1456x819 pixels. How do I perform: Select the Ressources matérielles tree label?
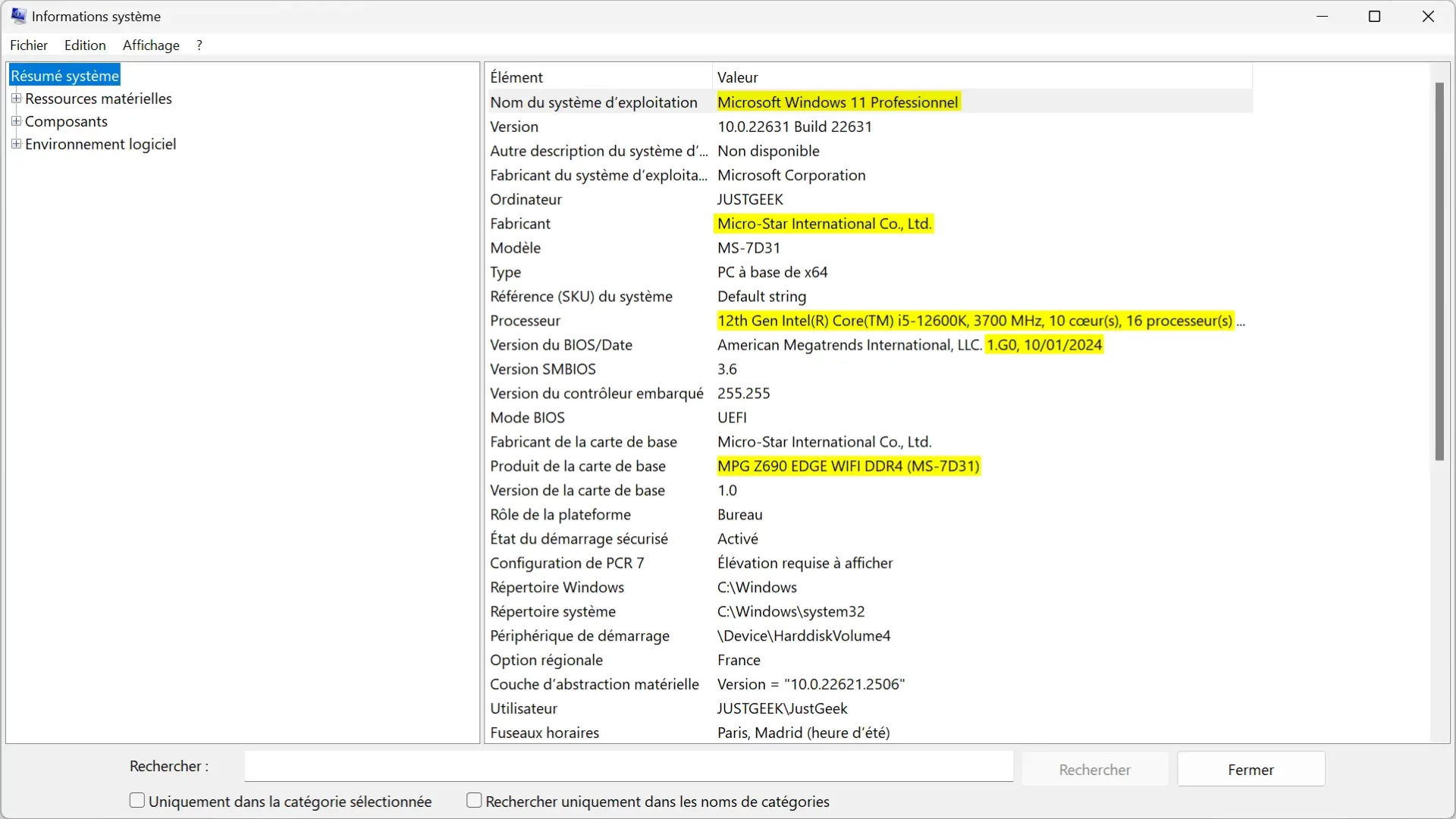99,99
